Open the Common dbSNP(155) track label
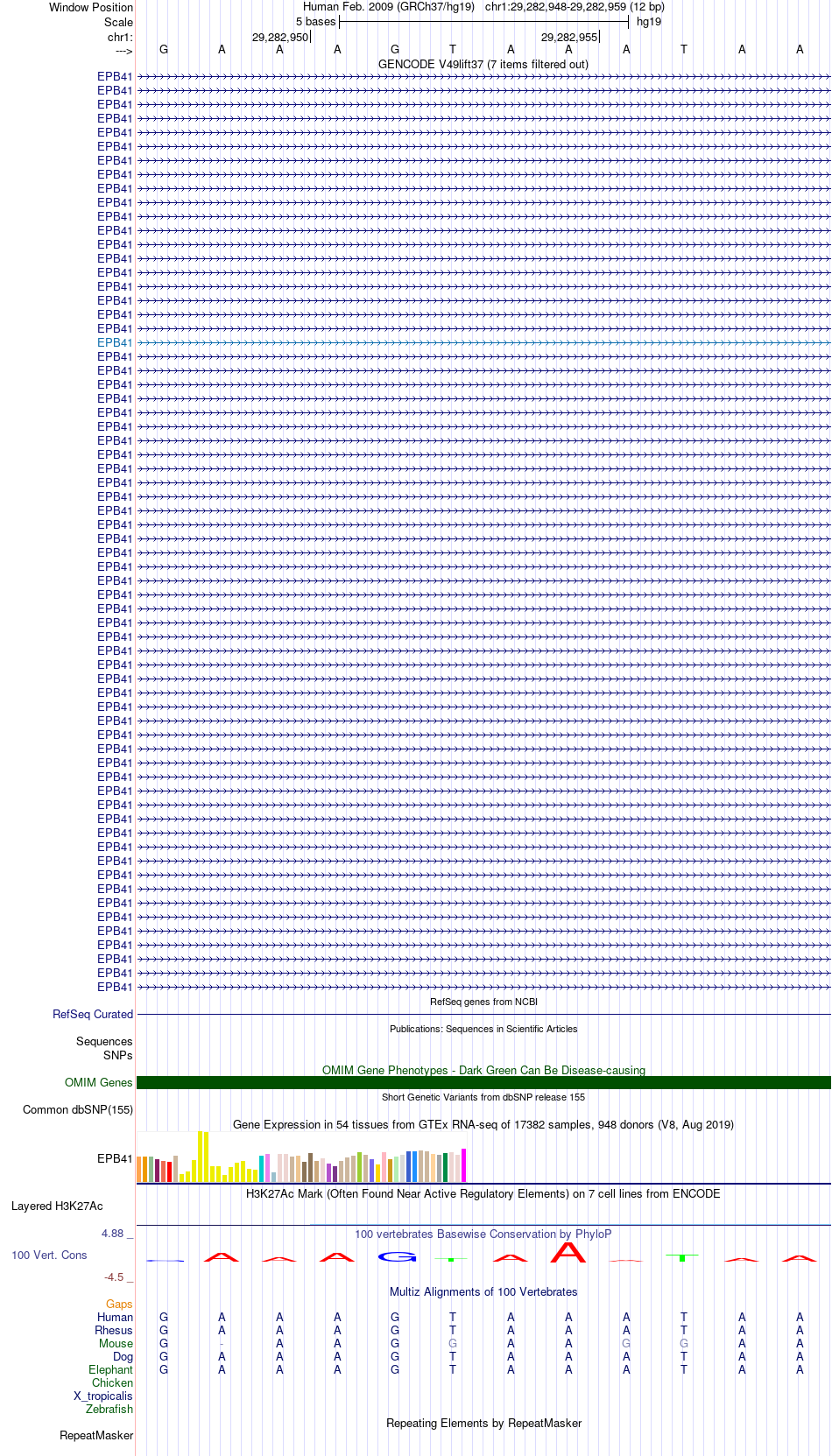Image resolution: width=832 pixels, height=1456 pixels. [78, 1109]
